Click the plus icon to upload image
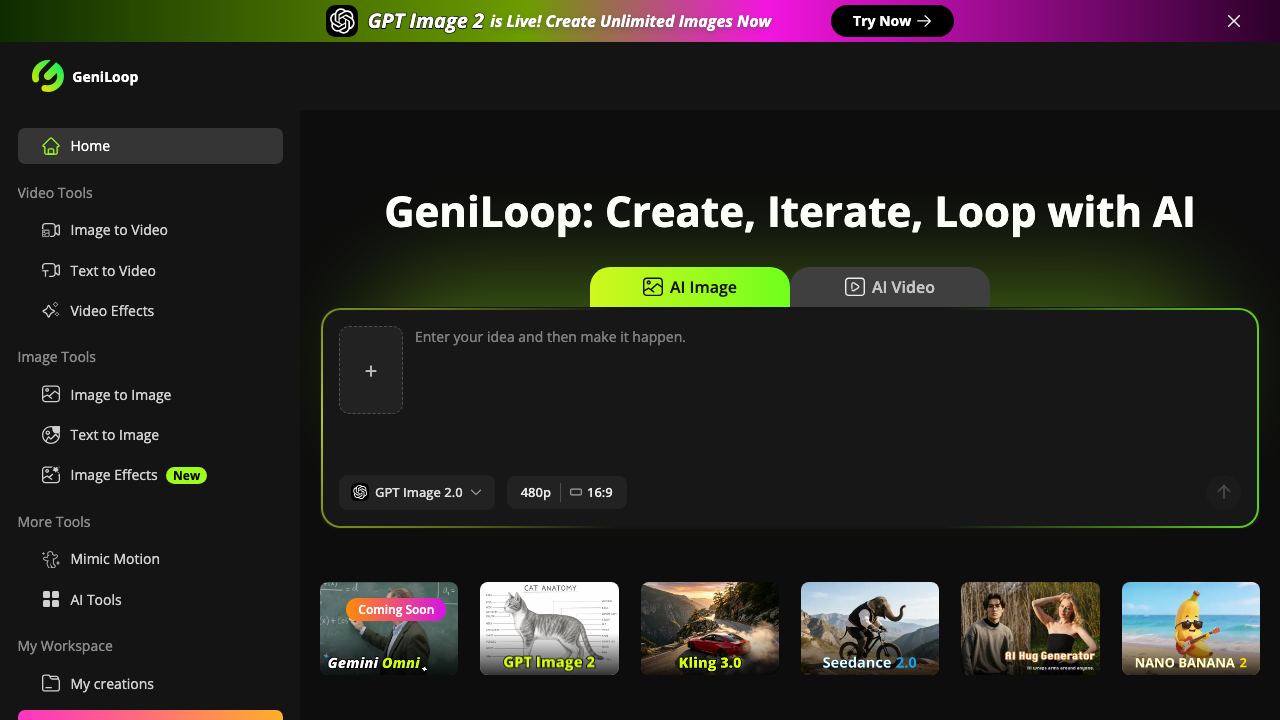Viewport: 1280px width, 720px height. coord(371,370)
